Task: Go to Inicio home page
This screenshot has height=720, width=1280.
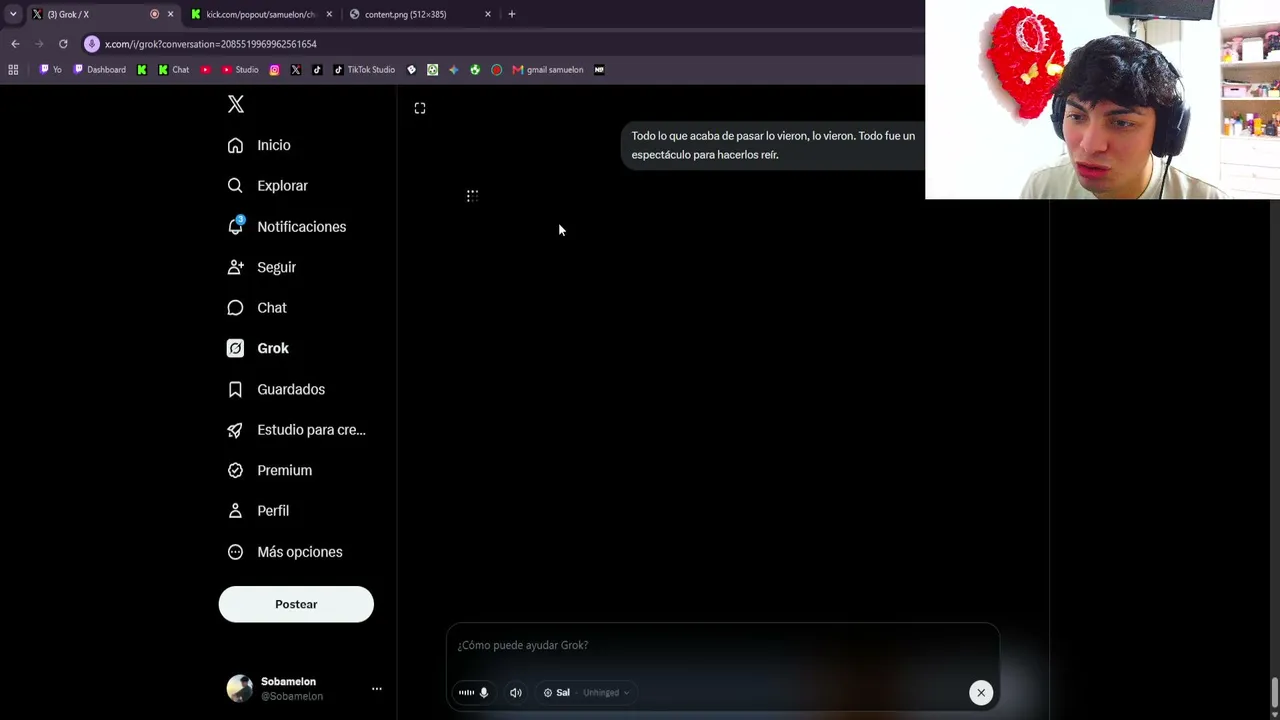Action: [x=259, y=145]
